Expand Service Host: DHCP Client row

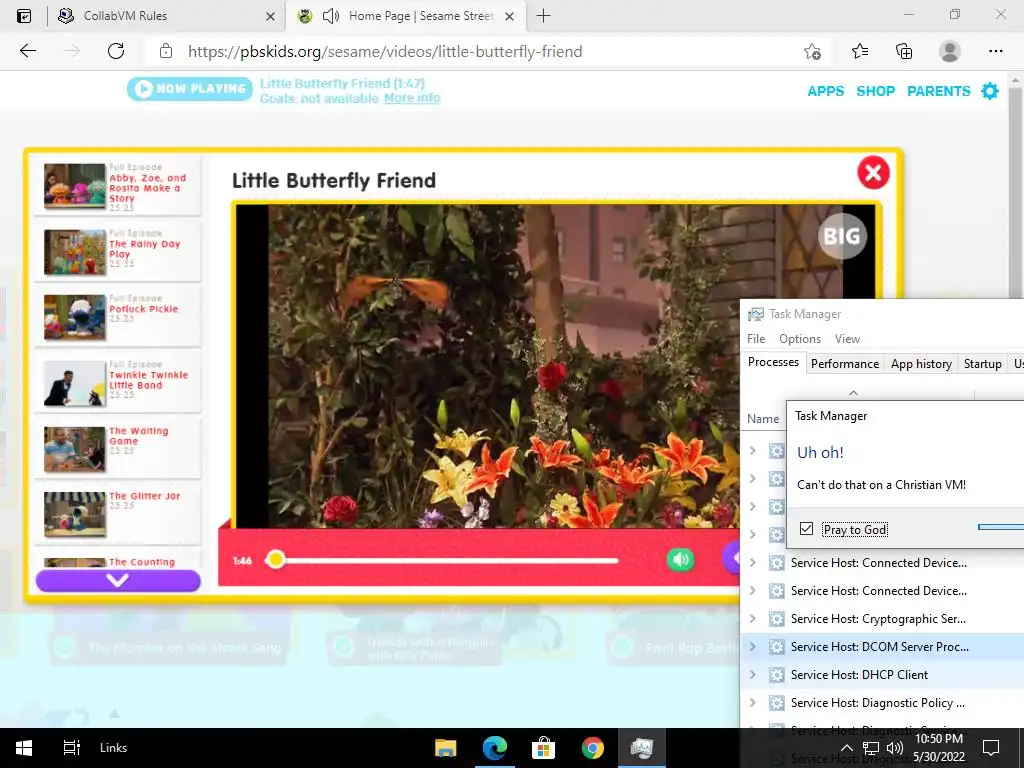click(x=752, y=675)
